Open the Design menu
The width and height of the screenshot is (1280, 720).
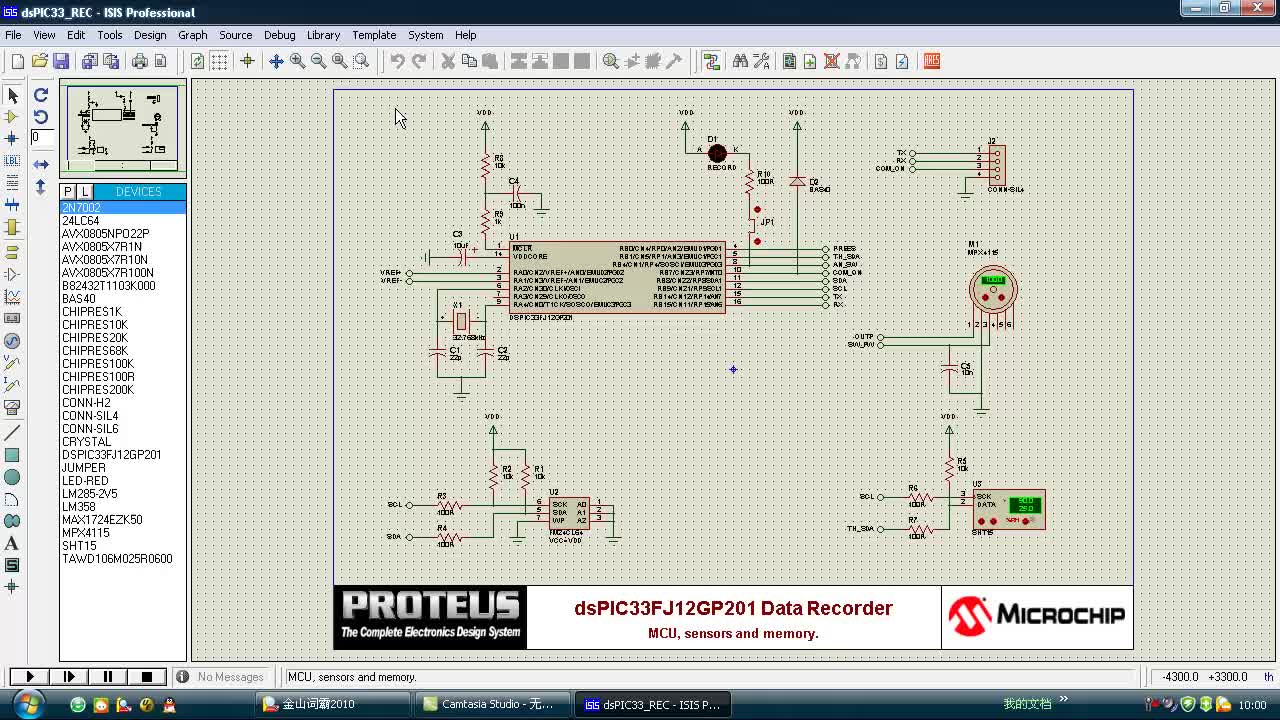coord(150,35)
